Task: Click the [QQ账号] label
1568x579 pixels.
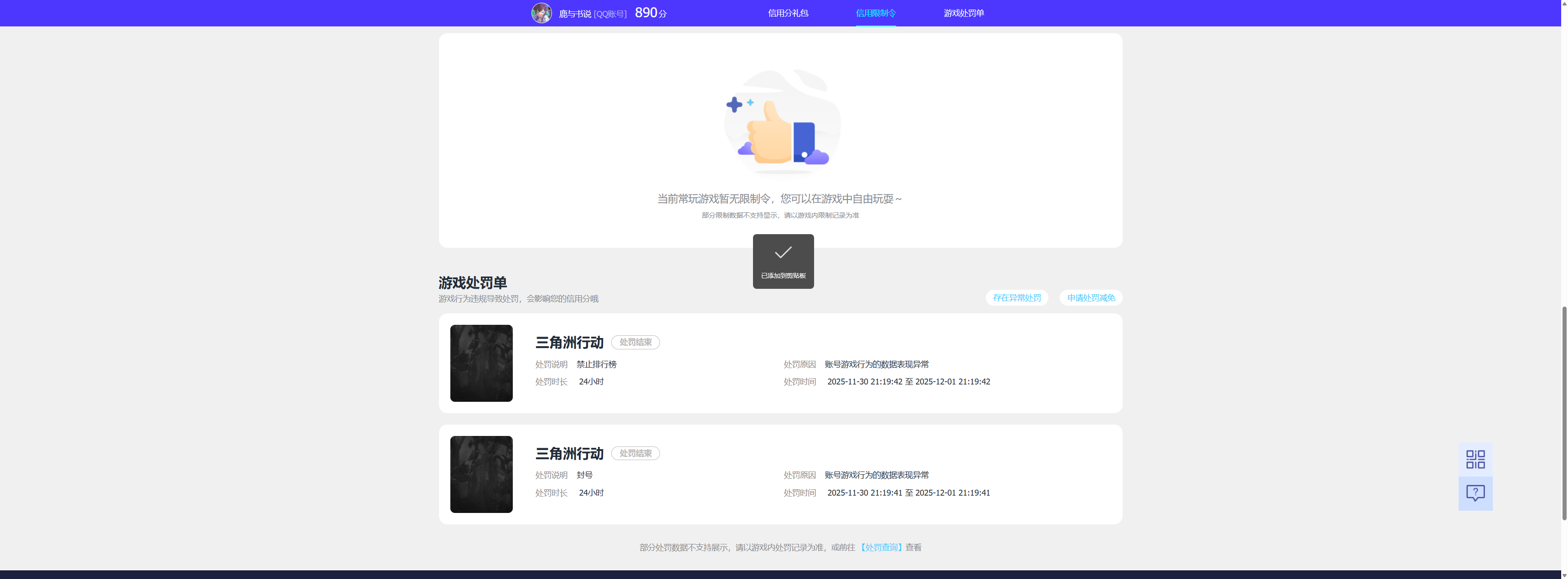Action: [610, 14]
